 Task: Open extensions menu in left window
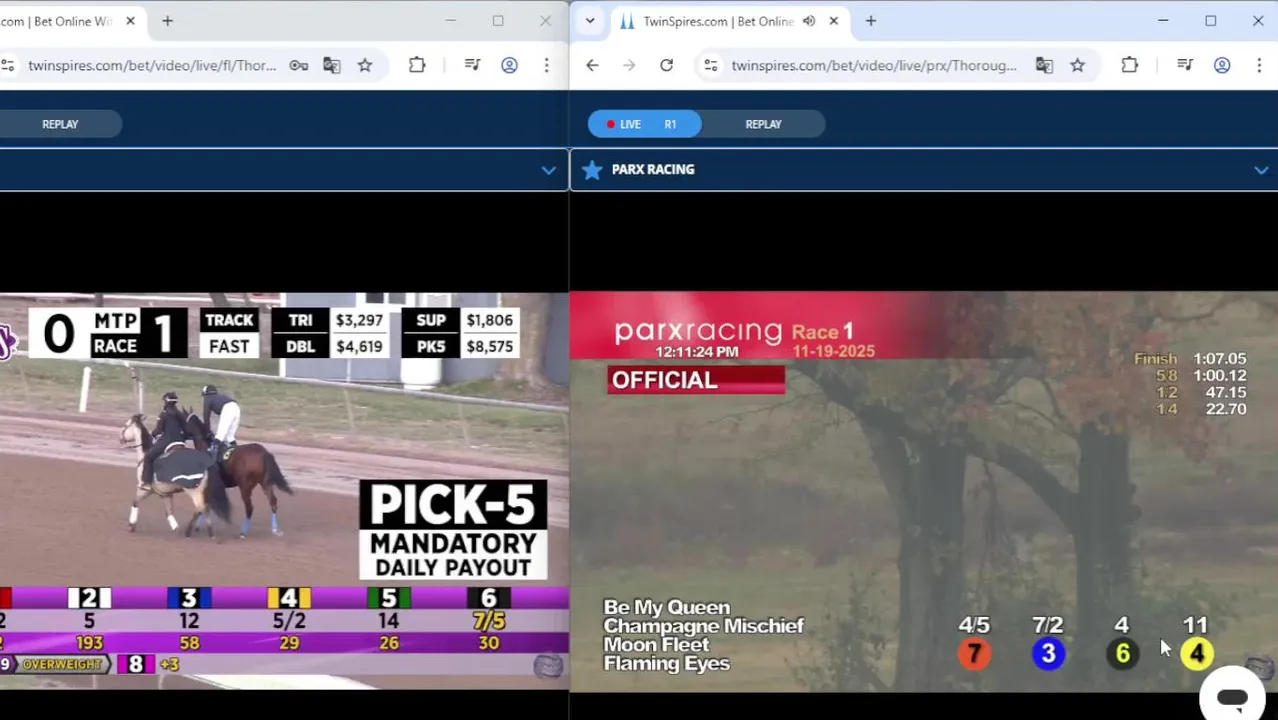417,65
